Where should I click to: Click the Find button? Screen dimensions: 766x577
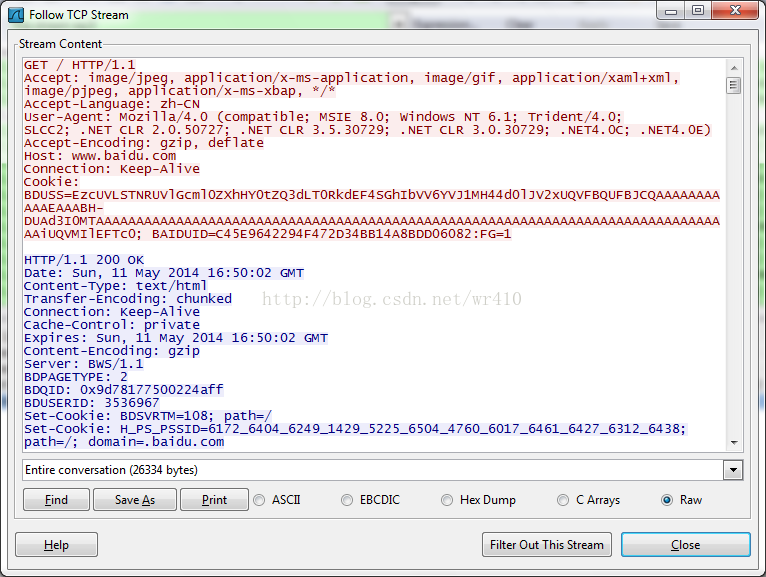[x=56, y=500]
